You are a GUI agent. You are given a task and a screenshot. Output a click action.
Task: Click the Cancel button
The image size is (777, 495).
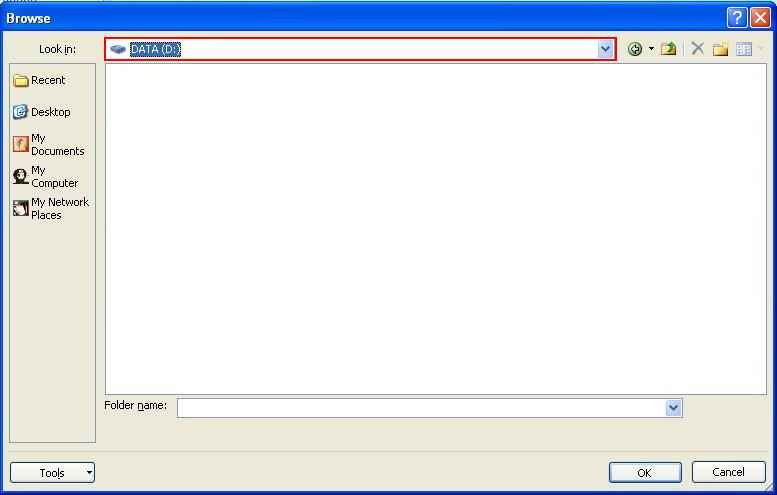tap(728, 472)
